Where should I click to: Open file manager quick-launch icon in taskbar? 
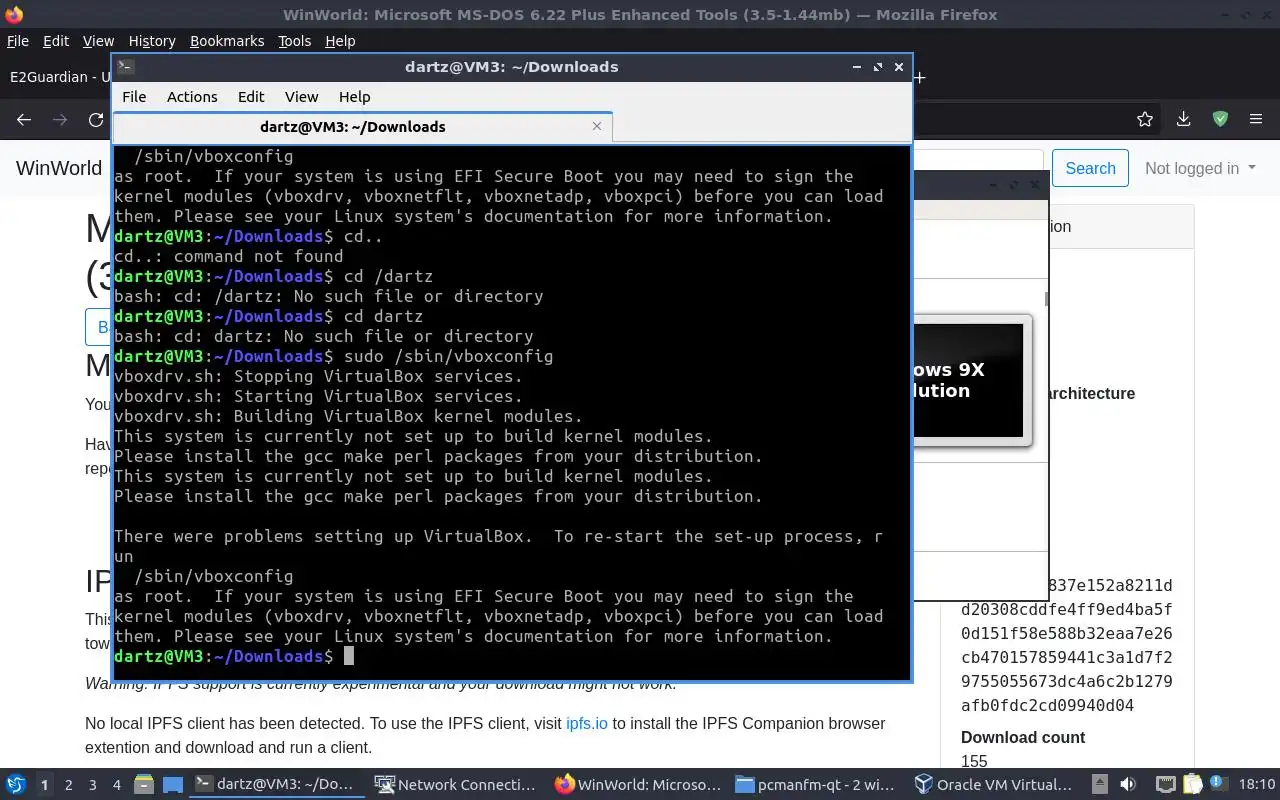[143, 785]
